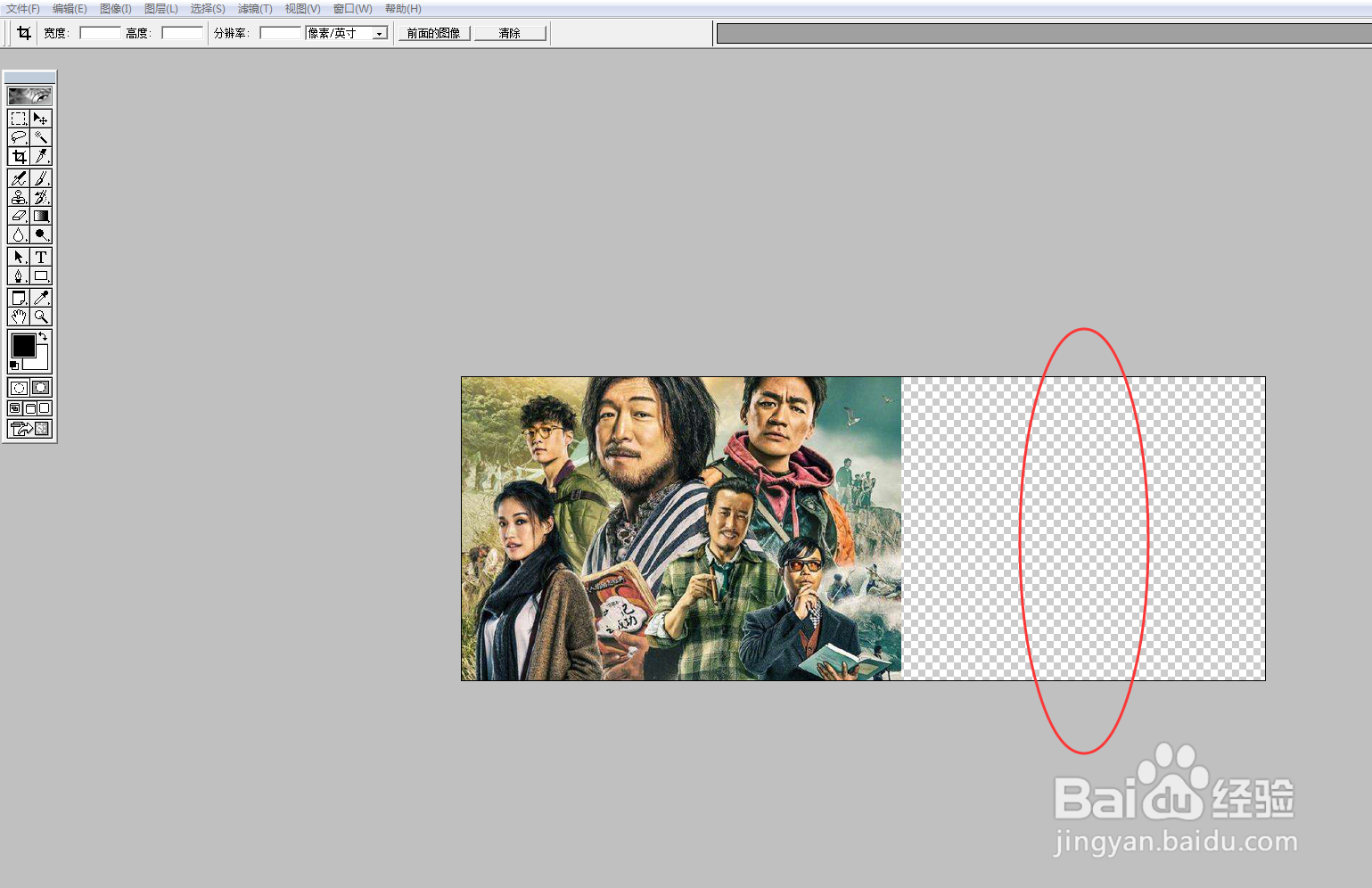Select the Paintbrush tool
This screenshot has width=1372, height=888.
point(41,178)
